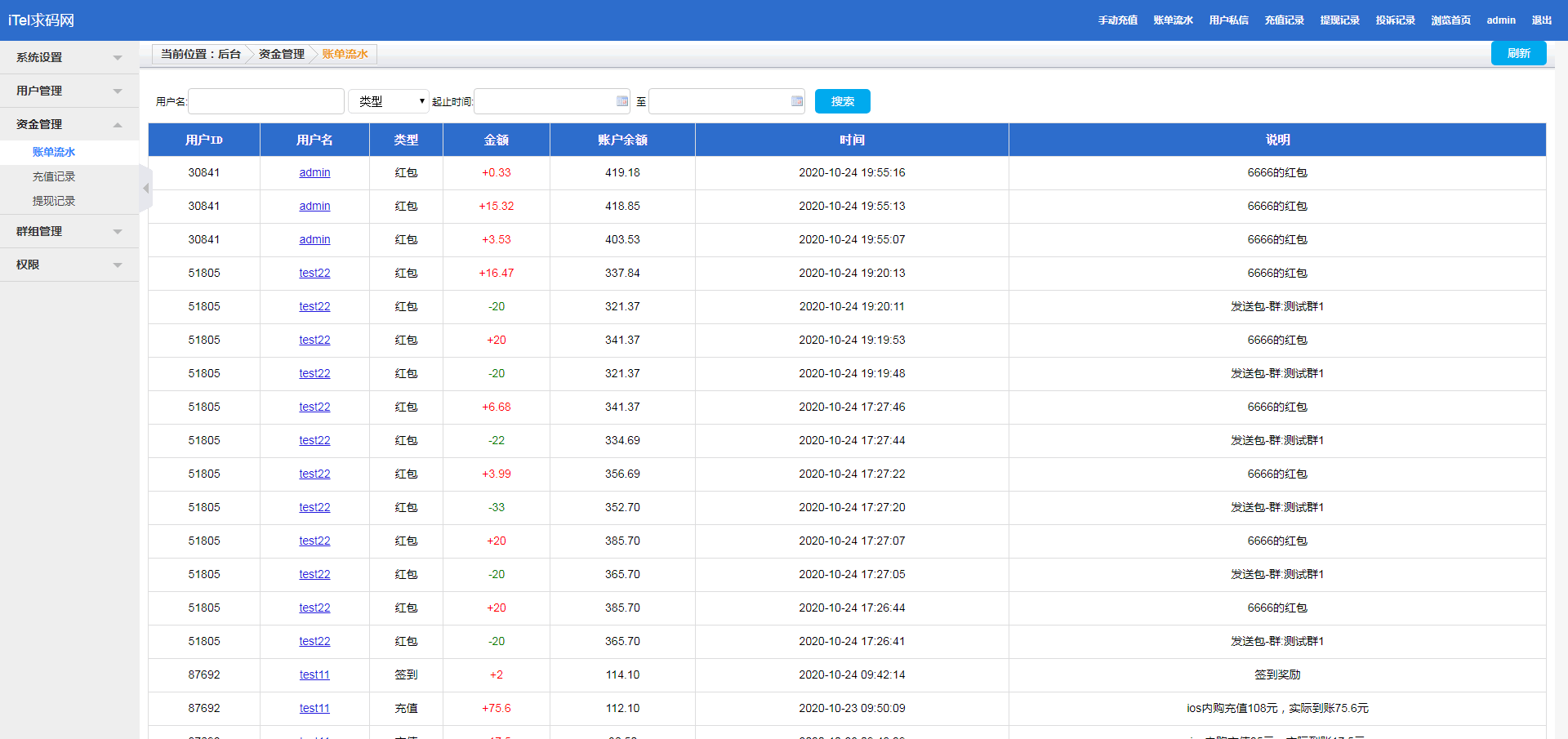Open the admin user link in the first row
1568x739 pixels.
pos(314,173)
